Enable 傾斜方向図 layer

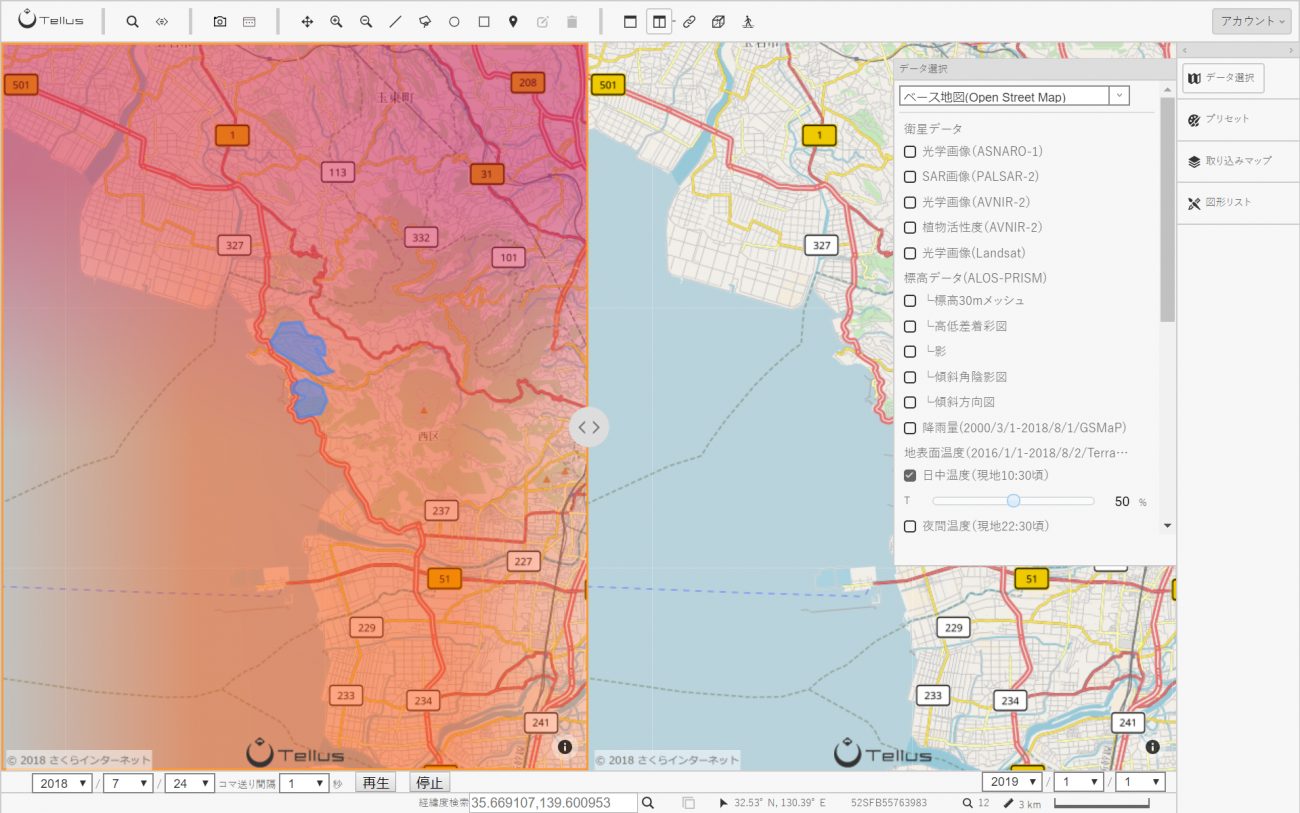(910, 403)
